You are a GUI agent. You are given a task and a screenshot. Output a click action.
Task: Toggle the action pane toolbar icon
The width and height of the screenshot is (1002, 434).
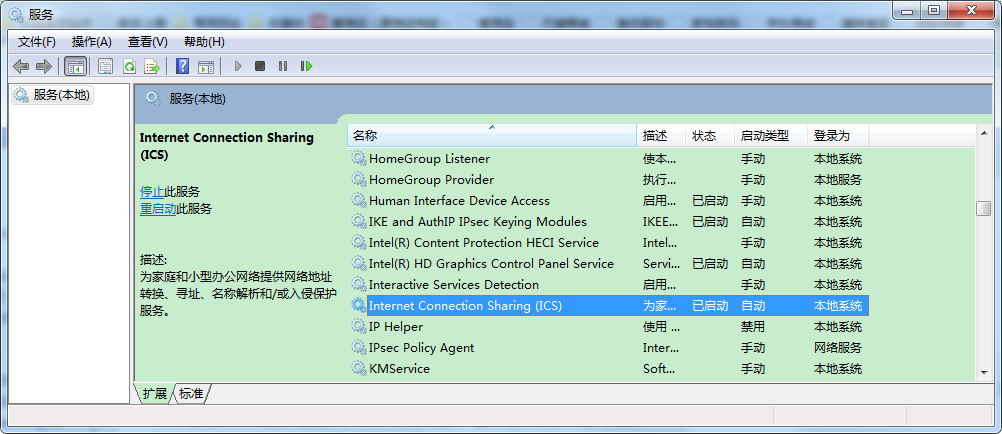206,66
